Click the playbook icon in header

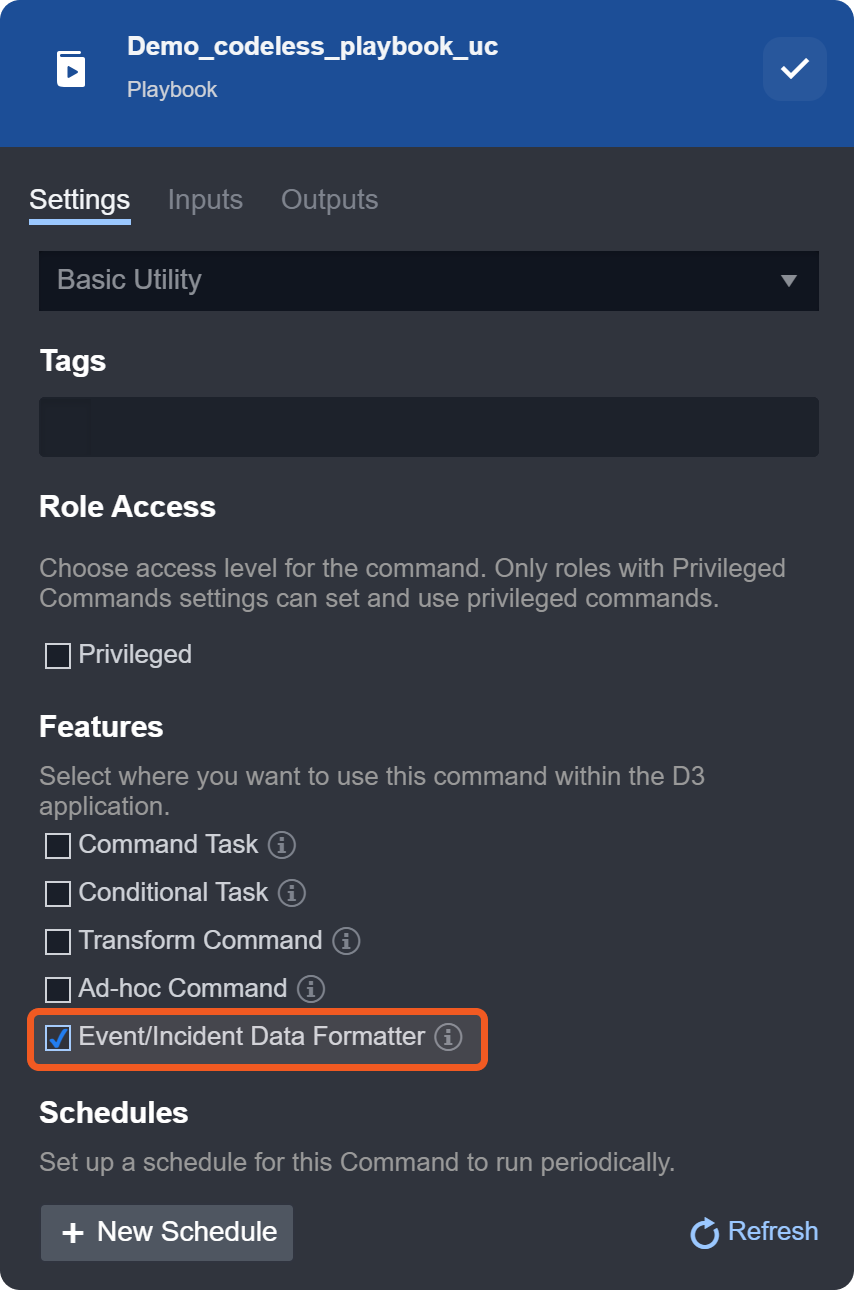[x=71, y=68]
